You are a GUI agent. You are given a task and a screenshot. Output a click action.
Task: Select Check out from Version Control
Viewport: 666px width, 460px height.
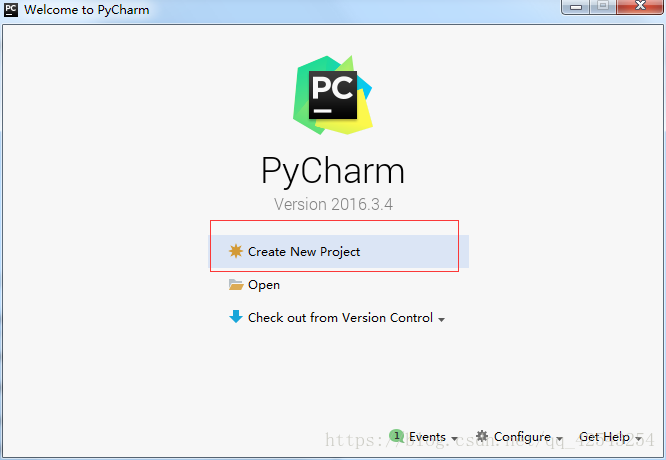340,317
